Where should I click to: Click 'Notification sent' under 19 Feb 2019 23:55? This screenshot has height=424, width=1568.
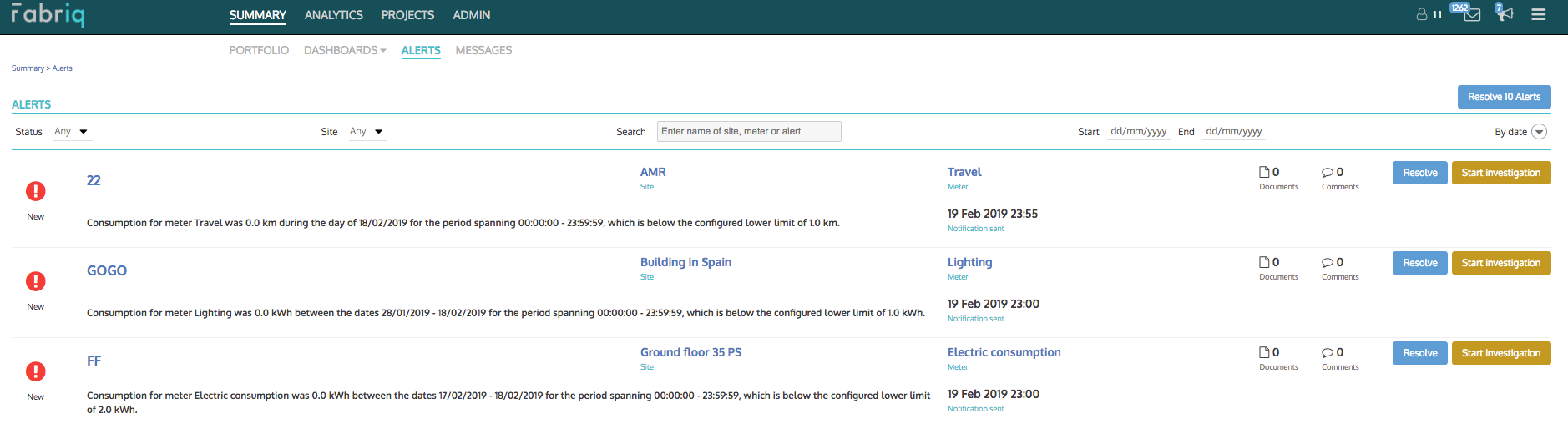click(x=975, y=229)
